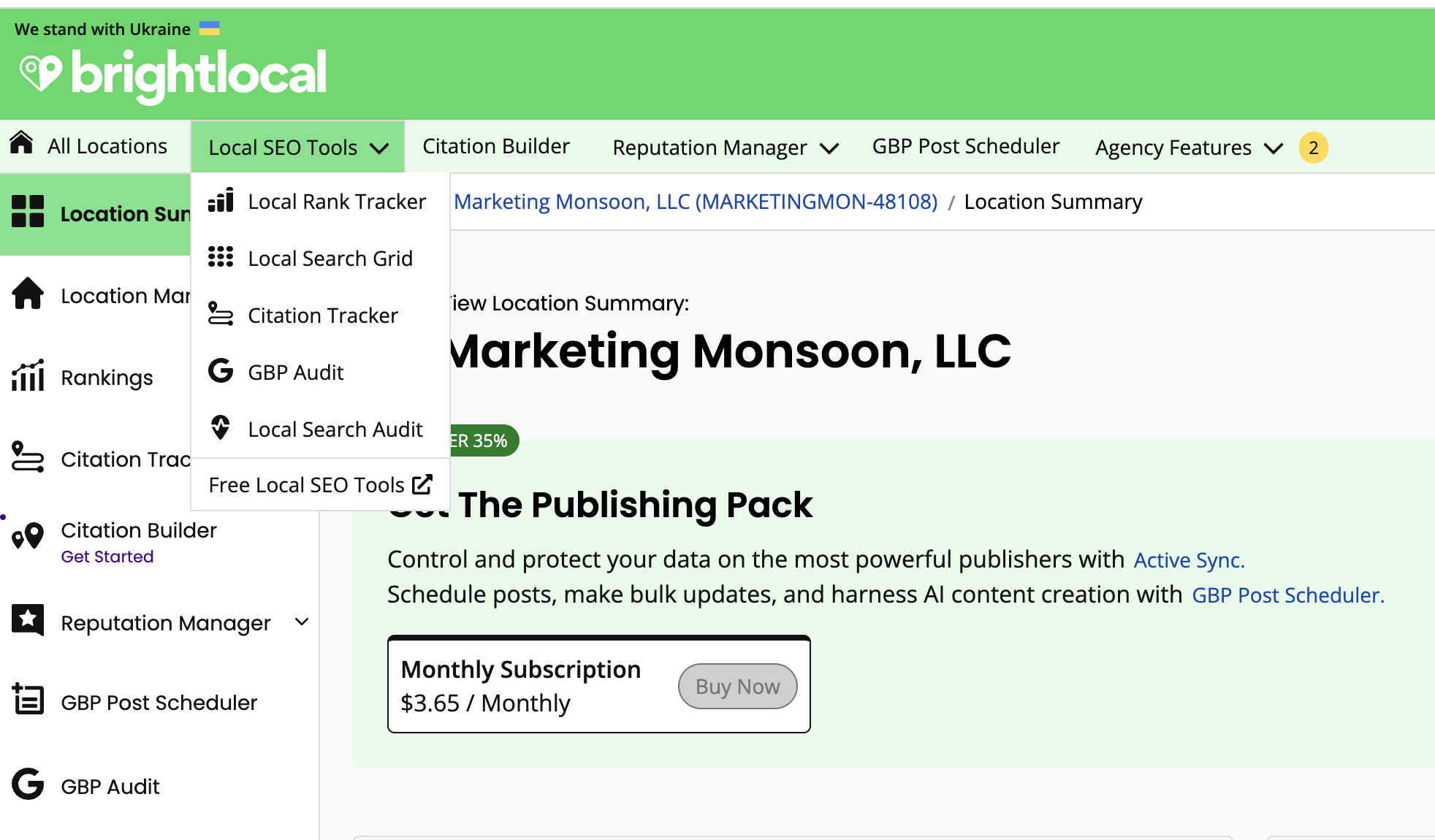Click the Reputation Manager star icon

point(28,620)
